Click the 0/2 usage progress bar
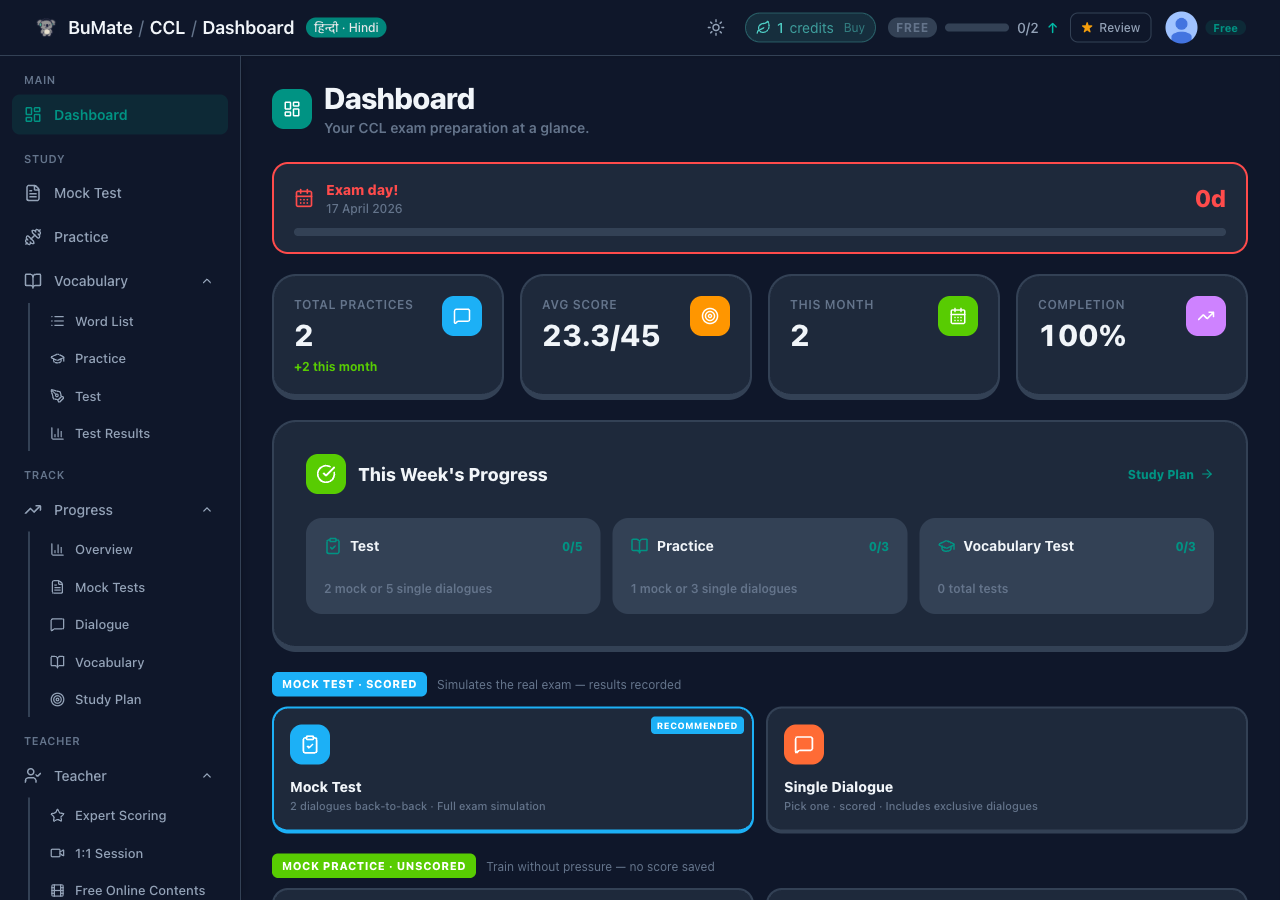Image resolution: width=1280 pixels, height=900 pixels. pyautogui.click(x=977, y=28)
